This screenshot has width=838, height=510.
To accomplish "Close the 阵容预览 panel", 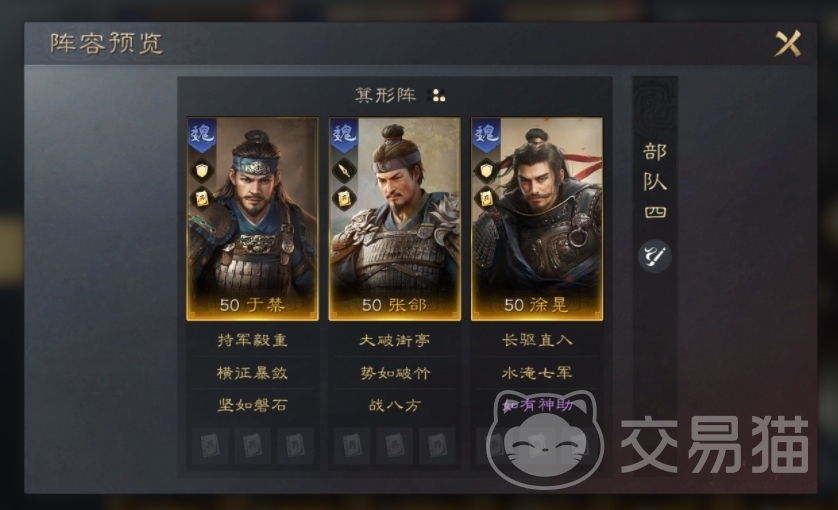I will pos(788,43).
